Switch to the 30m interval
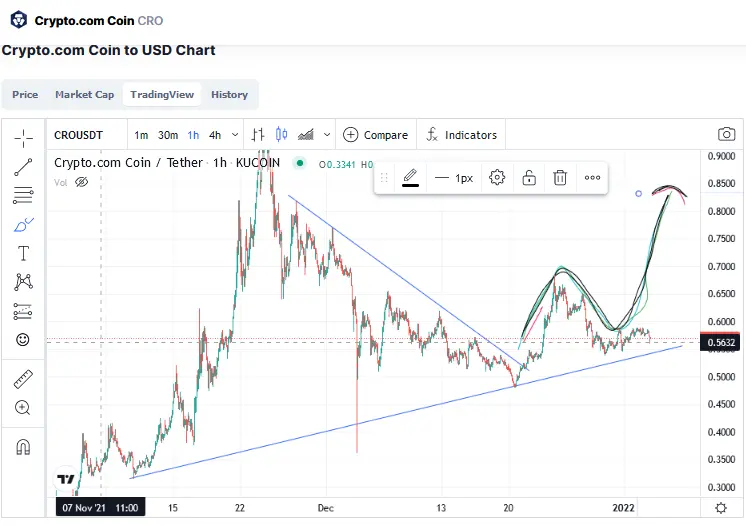The image size is (746, 526). 168,135
